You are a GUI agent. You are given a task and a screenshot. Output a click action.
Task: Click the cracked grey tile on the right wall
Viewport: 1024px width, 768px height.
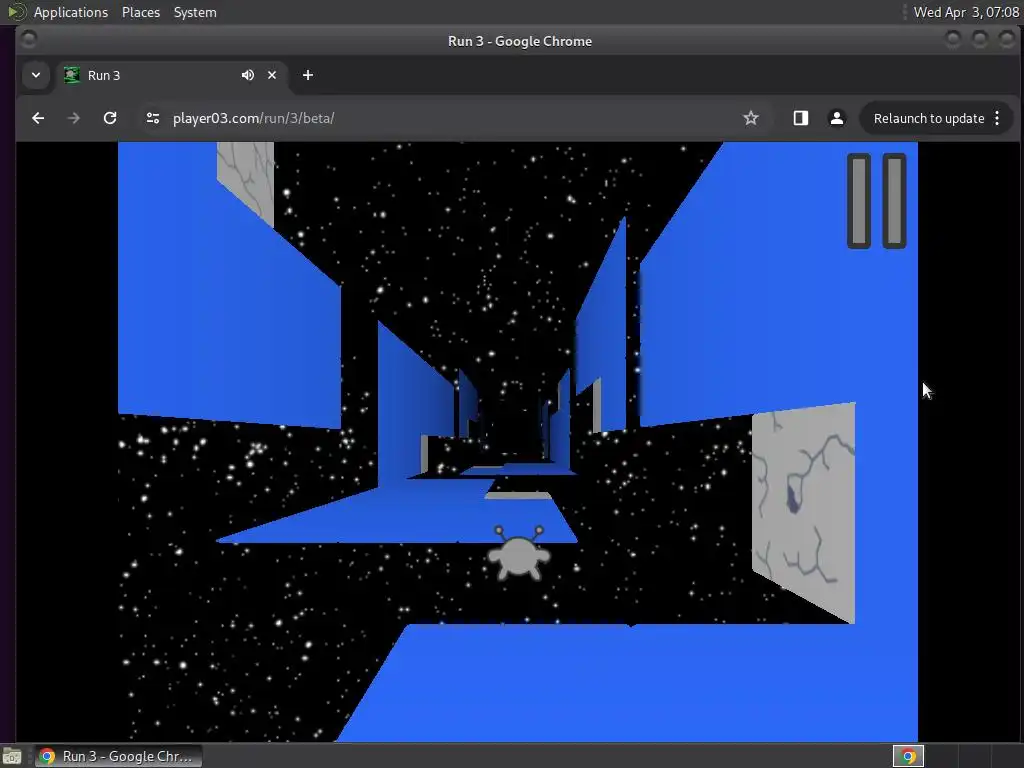point(803,513)
